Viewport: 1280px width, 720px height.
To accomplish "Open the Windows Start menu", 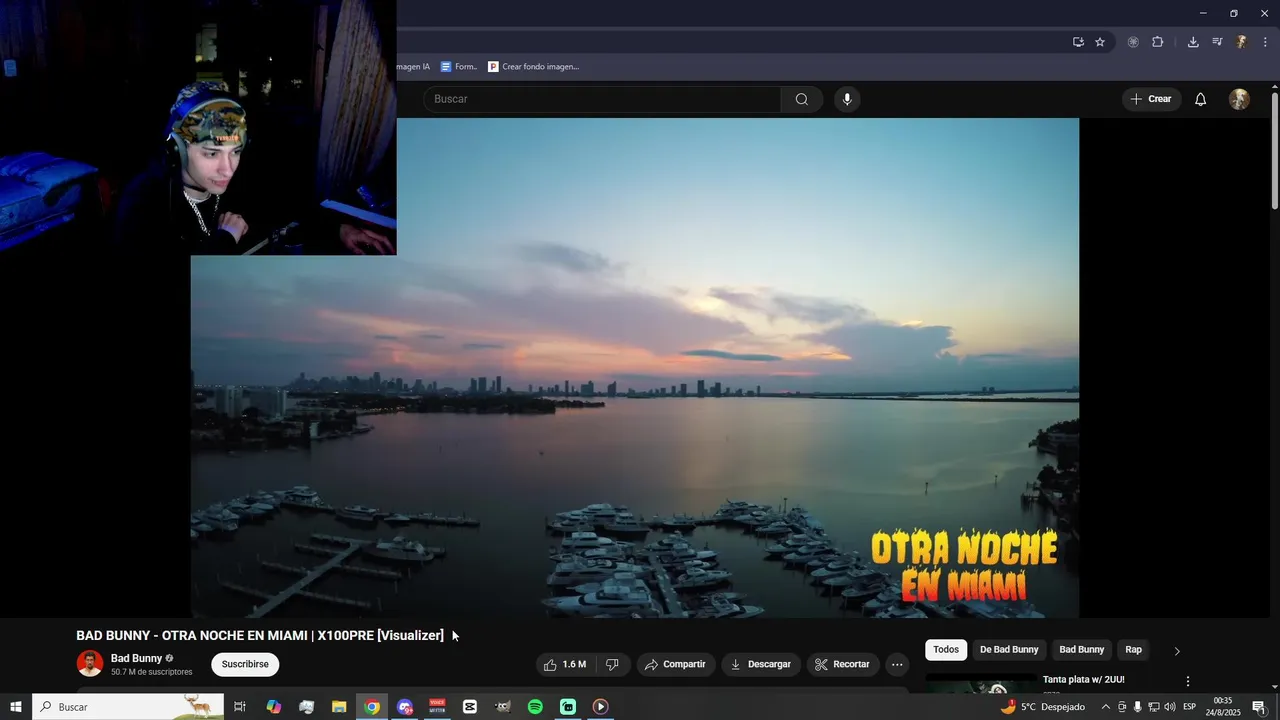I will tap(15, 707).
